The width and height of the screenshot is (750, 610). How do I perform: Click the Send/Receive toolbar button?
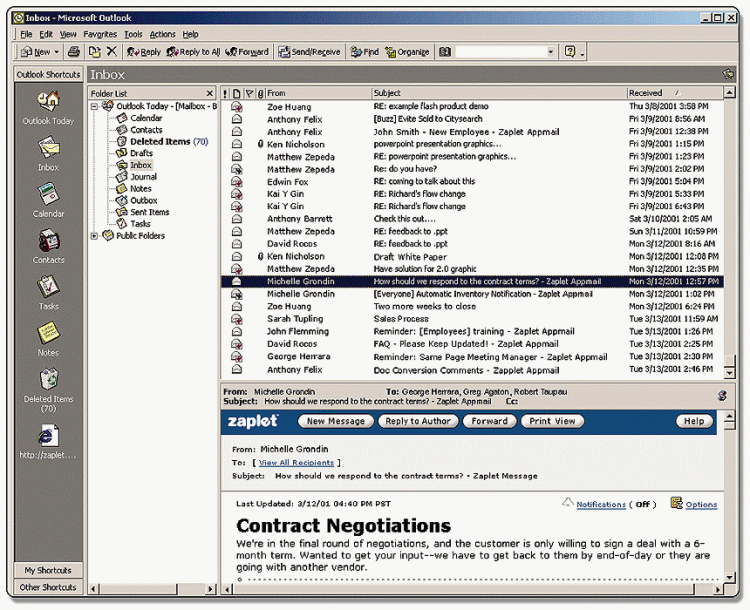click(309, 52)
